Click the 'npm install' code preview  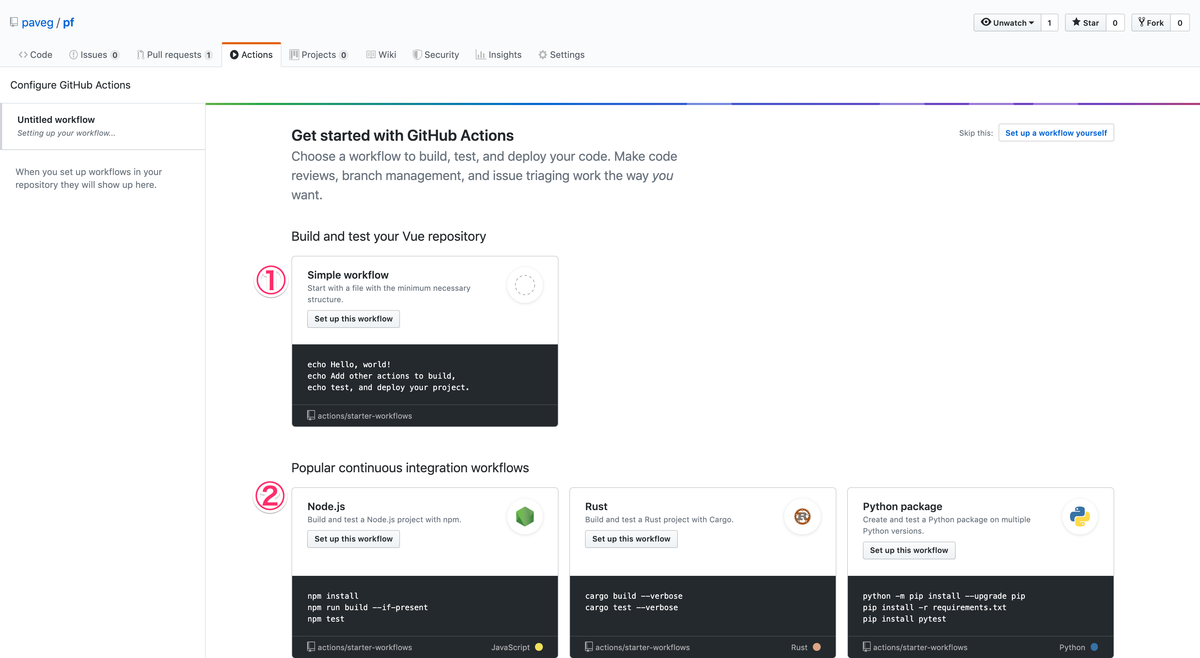(333, 596)
